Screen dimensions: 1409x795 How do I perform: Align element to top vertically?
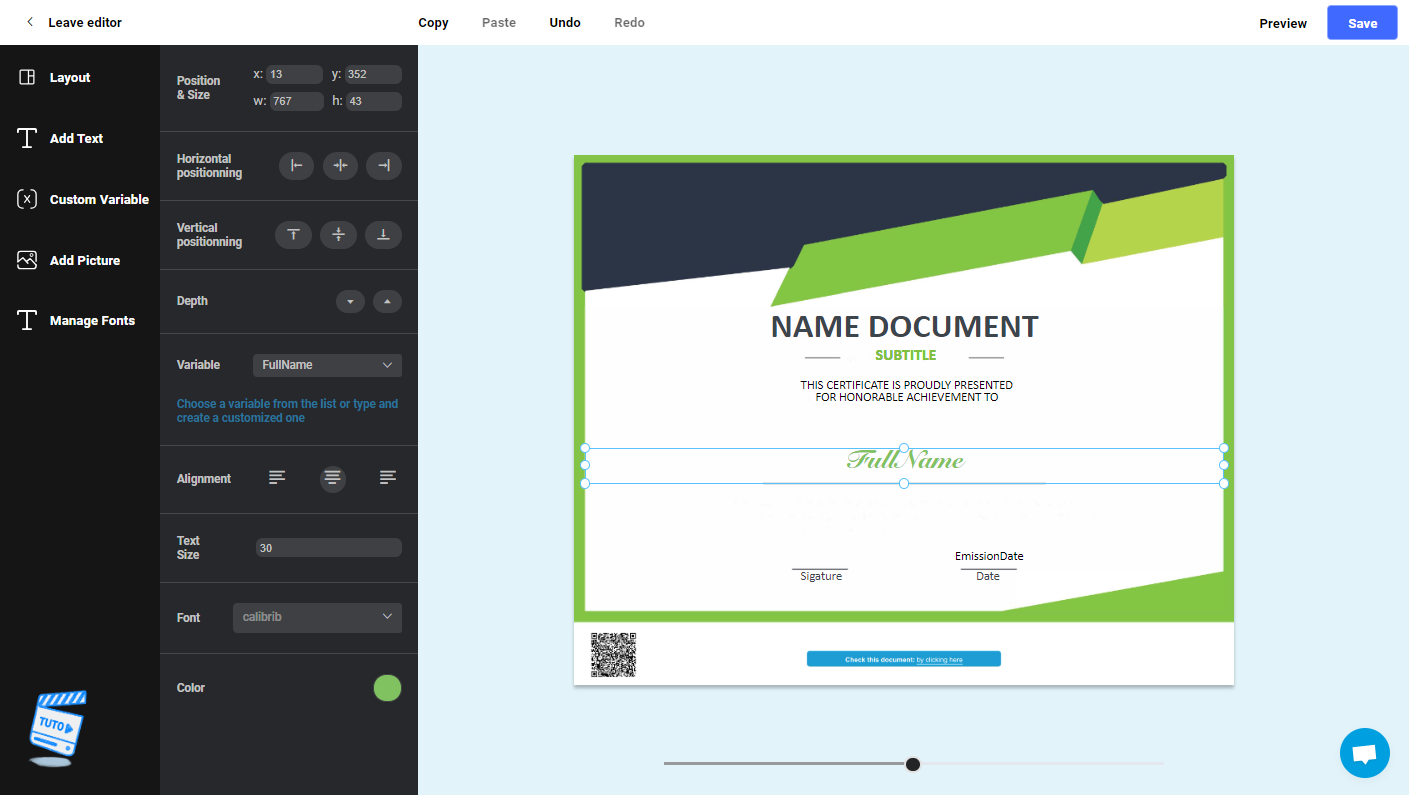293,235
